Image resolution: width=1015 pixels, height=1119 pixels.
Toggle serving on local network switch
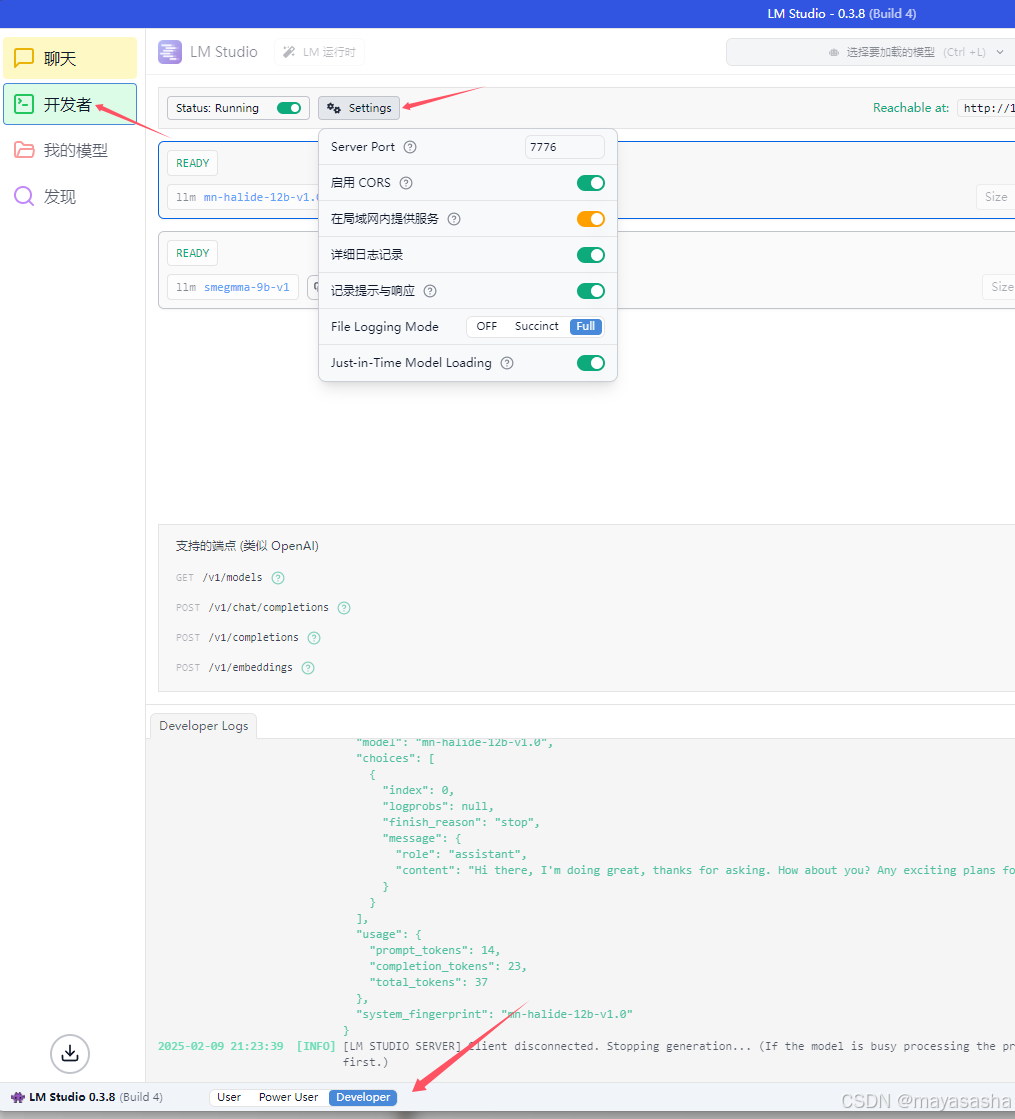pyautogui.click(x=590, y=219)
